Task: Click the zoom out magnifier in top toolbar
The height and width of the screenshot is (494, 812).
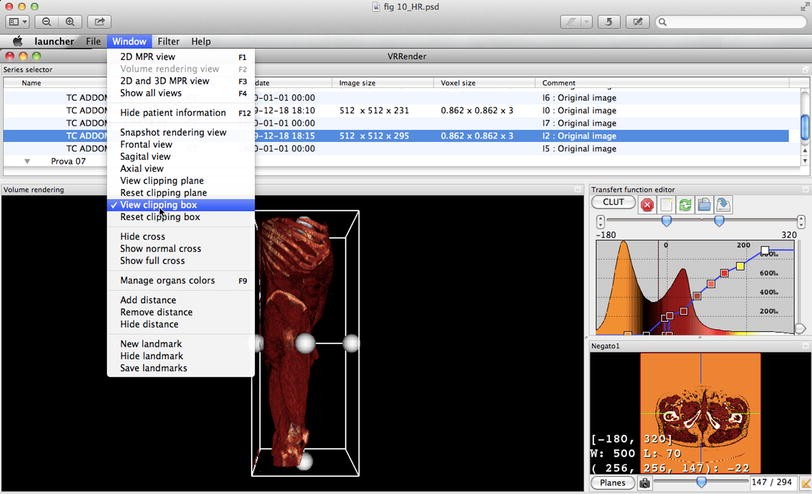Action: pyautogui.click(x=47, y=21)
